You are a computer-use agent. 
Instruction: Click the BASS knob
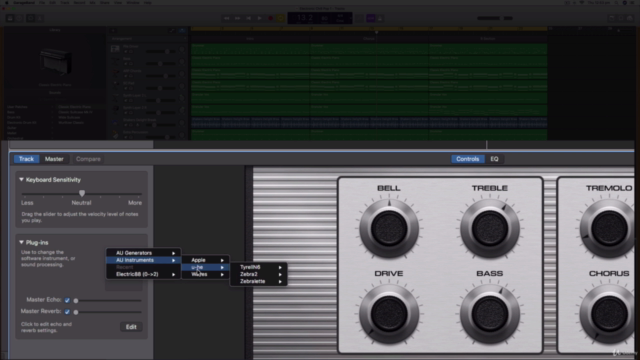point(490,314)
